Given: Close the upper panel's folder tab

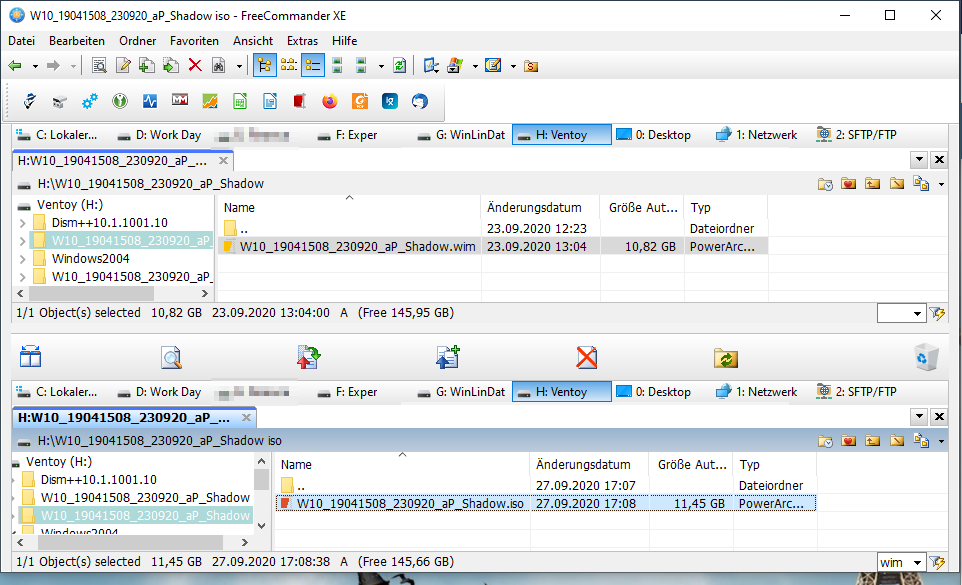Looking at the screenshot, I should tap(223, 161).
